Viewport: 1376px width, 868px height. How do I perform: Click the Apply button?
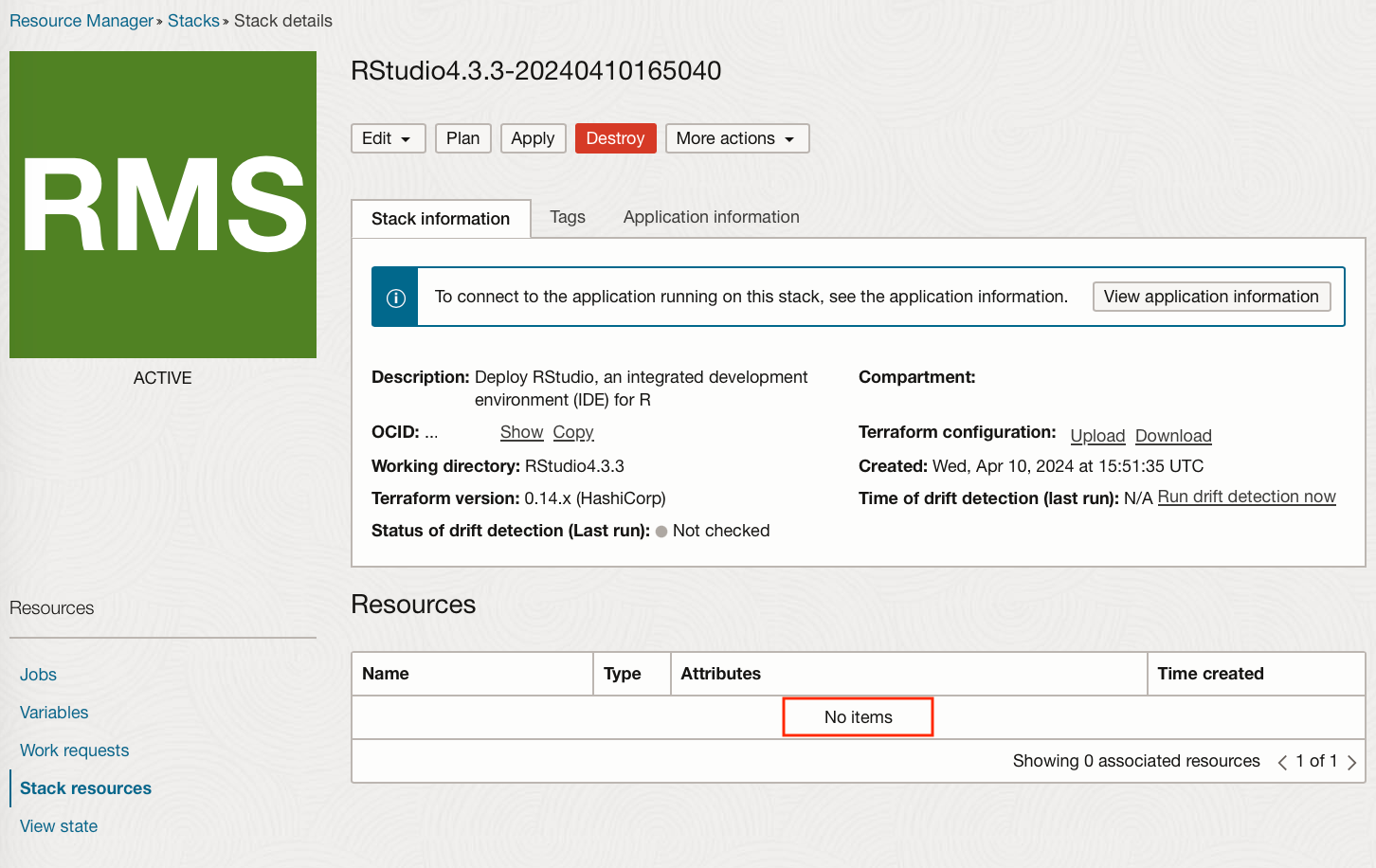coord(533,138)
